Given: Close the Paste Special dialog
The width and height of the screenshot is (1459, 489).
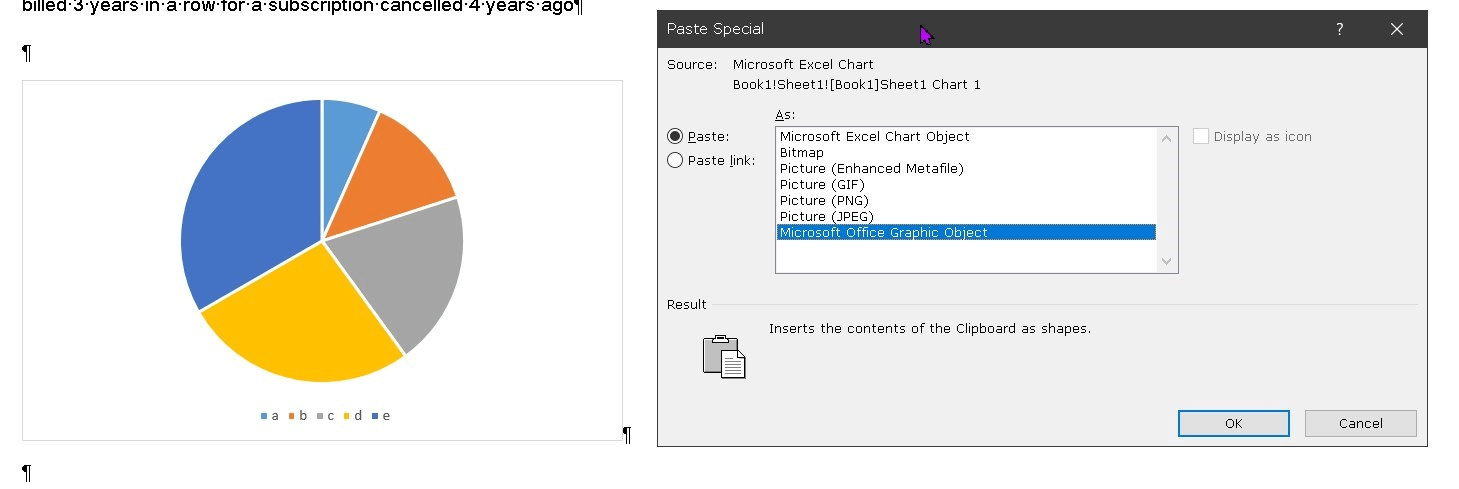Looking at the screenshot, I should (1397, 29).
